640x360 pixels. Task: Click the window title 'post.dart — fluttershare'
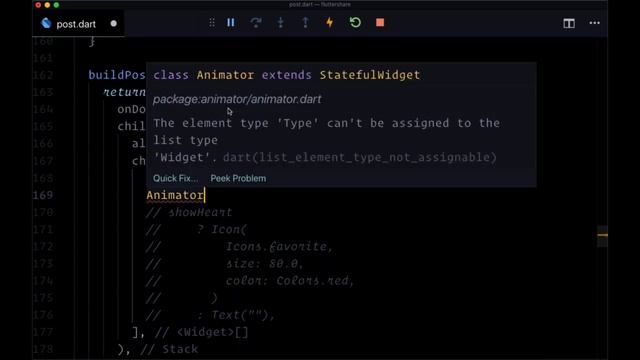coord(320,4)
